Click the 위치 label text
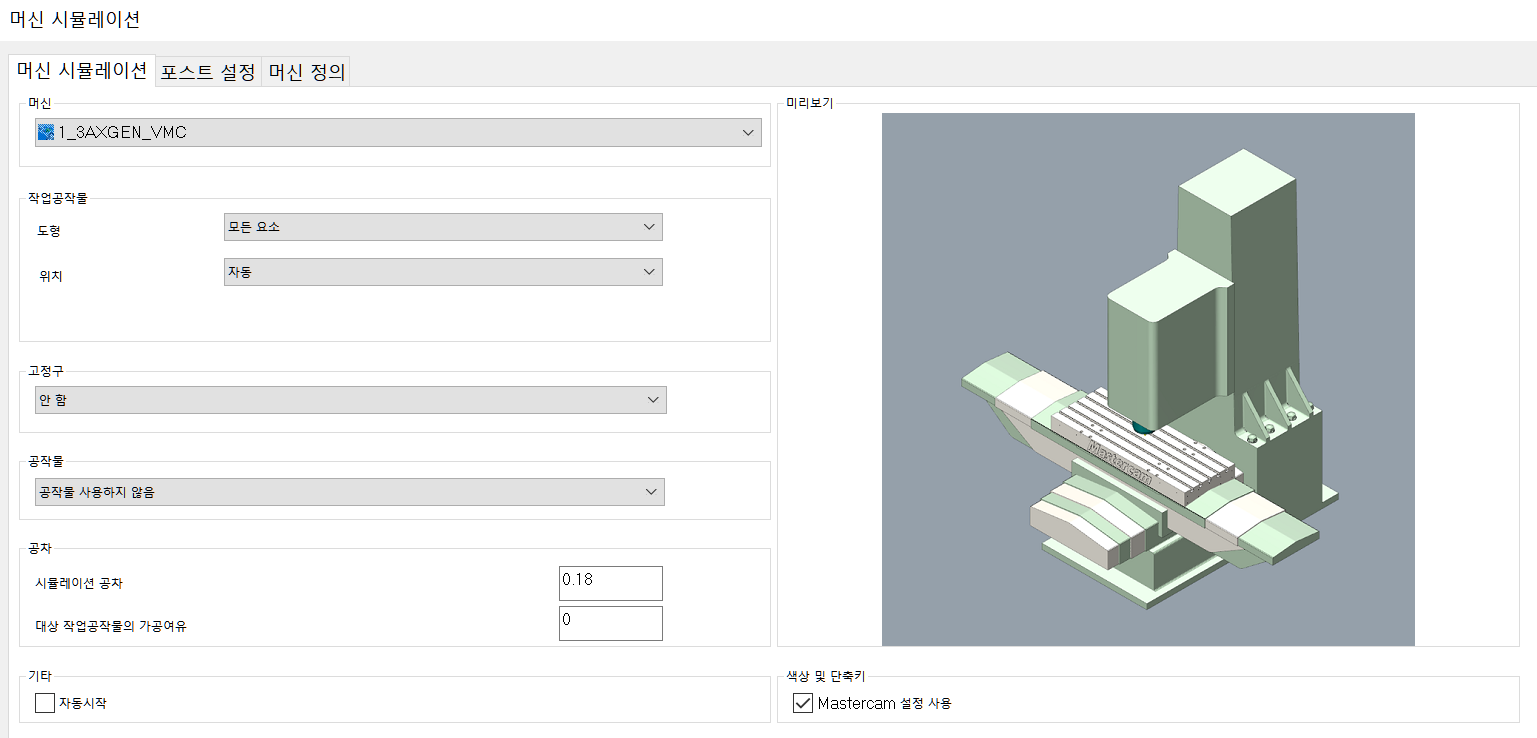The image size is (1537, 738). [x=50, y=276]
